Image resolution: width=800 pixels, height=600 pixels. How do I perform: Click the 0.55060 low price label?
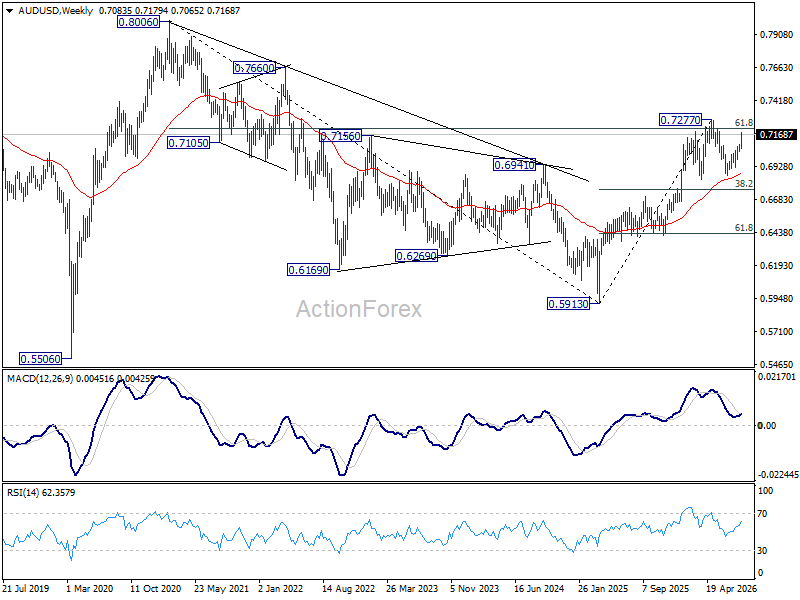(x=40, y=359)
